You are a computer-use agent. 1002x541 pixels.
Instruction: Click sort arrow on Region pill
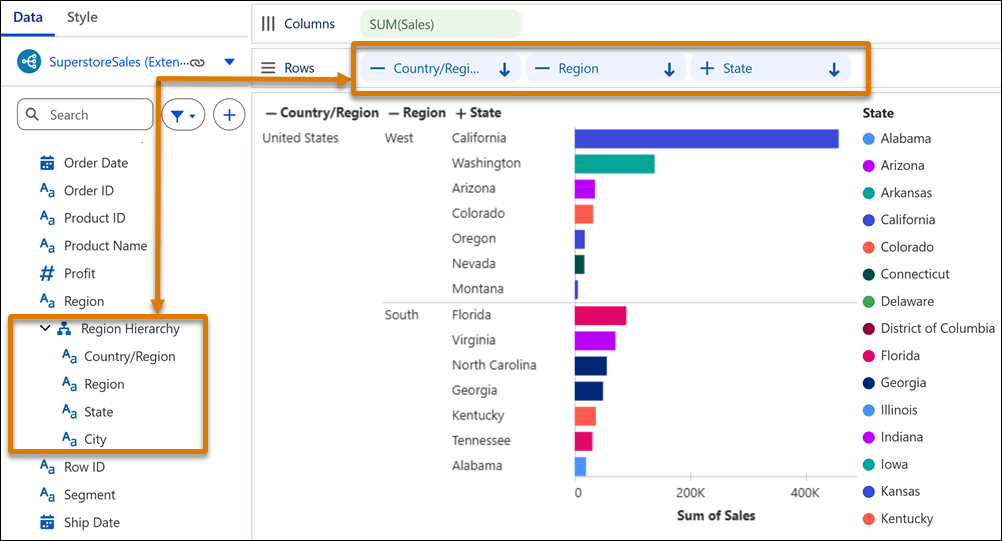[x=669, y=69]
